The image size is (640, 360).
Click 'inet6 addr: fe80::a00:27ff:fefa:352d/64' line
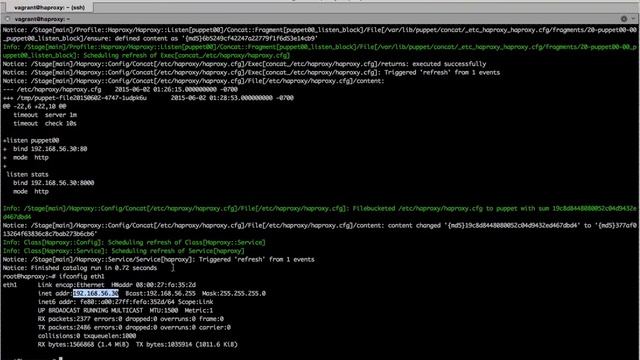click(125, 302)
